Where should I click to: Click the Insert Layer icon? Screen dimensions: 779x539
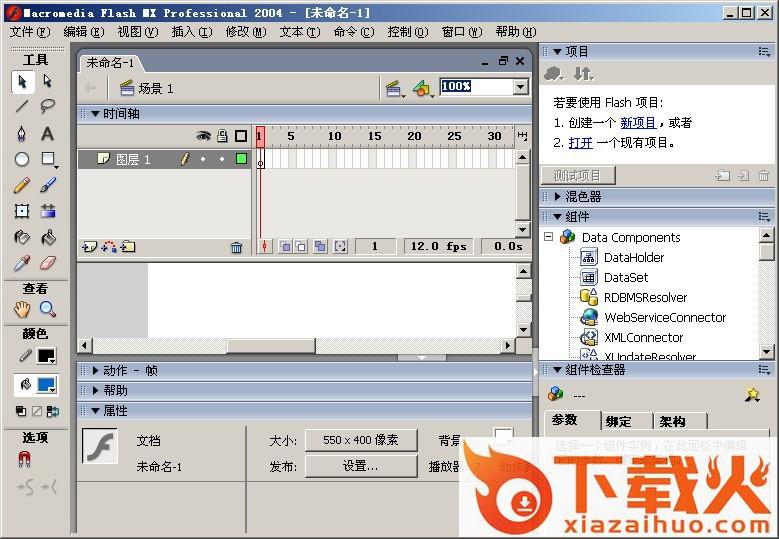point(89,246)
